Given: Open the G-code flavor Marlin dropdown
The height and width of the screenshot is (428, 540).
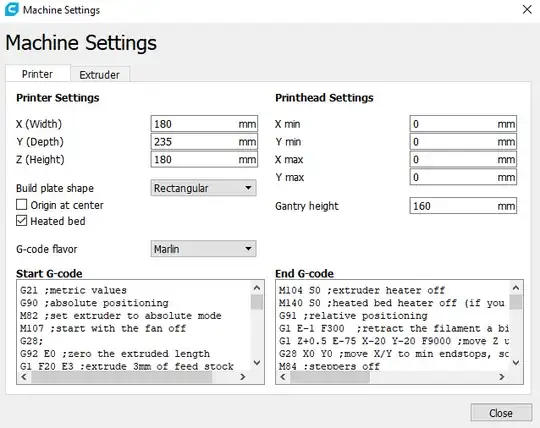Looking at the screenshot, I should [x=204, y=249].
